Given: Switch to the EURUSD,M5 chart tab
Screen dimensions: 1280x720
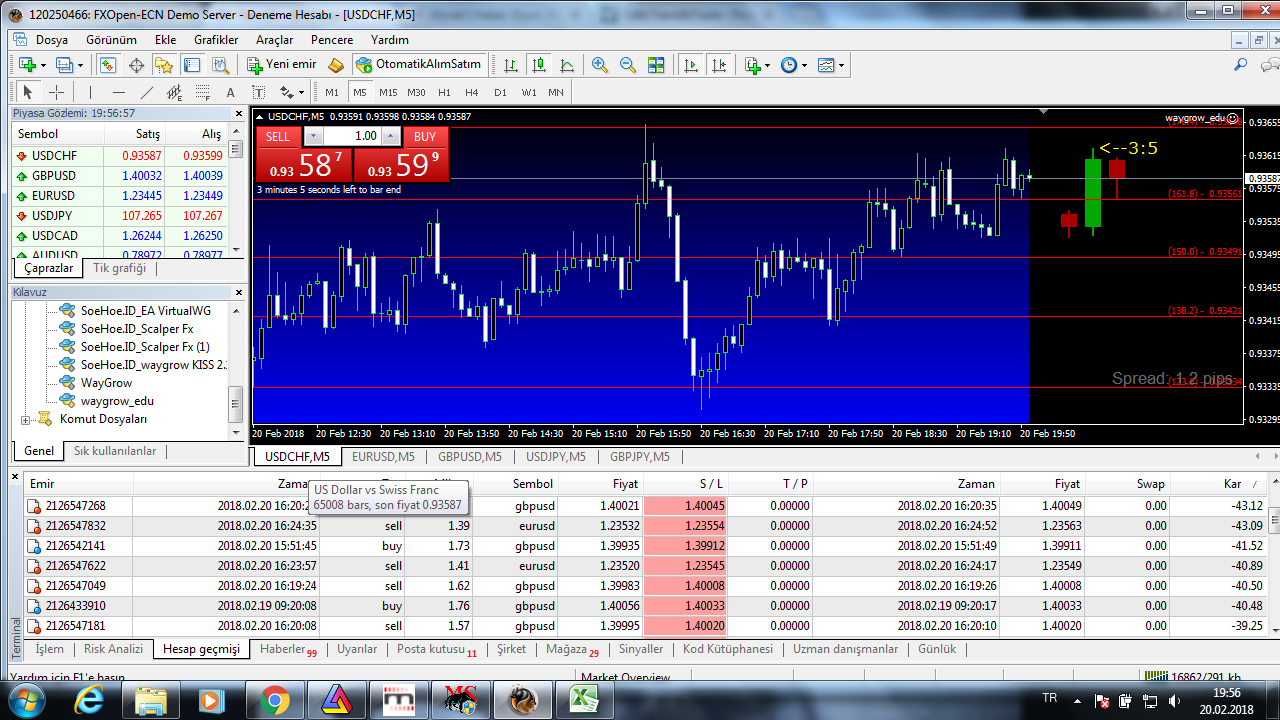Looking at the screenshot, I should click(383, 457).
